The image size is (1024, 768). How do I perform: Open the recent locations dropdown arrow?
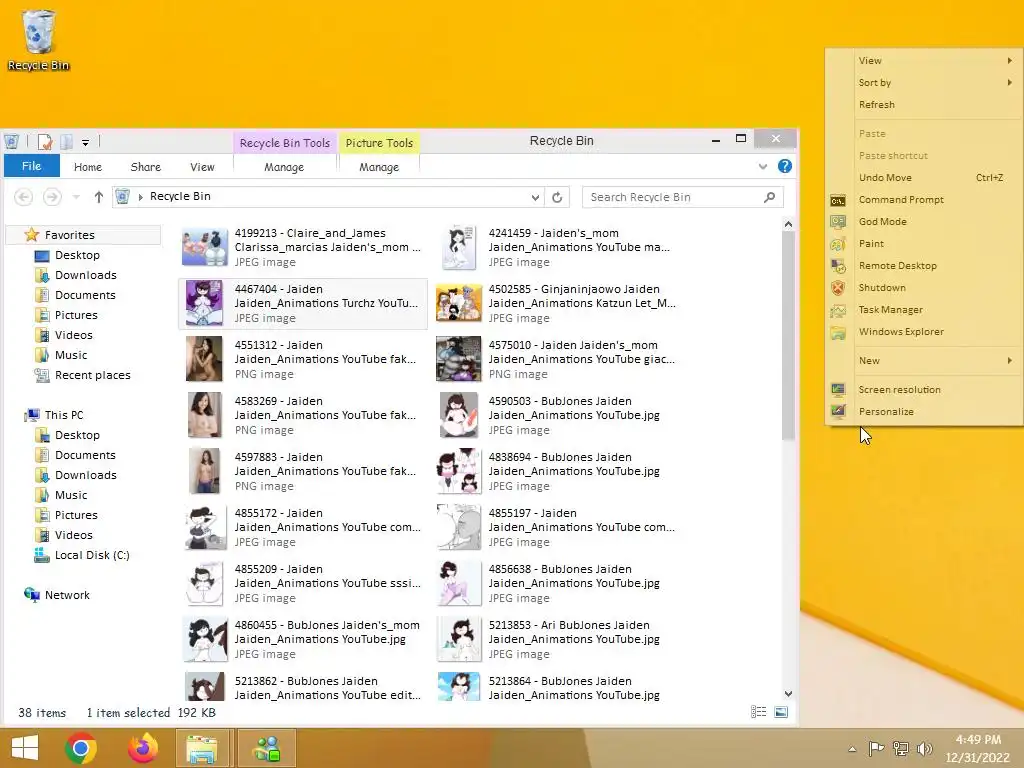(76, 197)
